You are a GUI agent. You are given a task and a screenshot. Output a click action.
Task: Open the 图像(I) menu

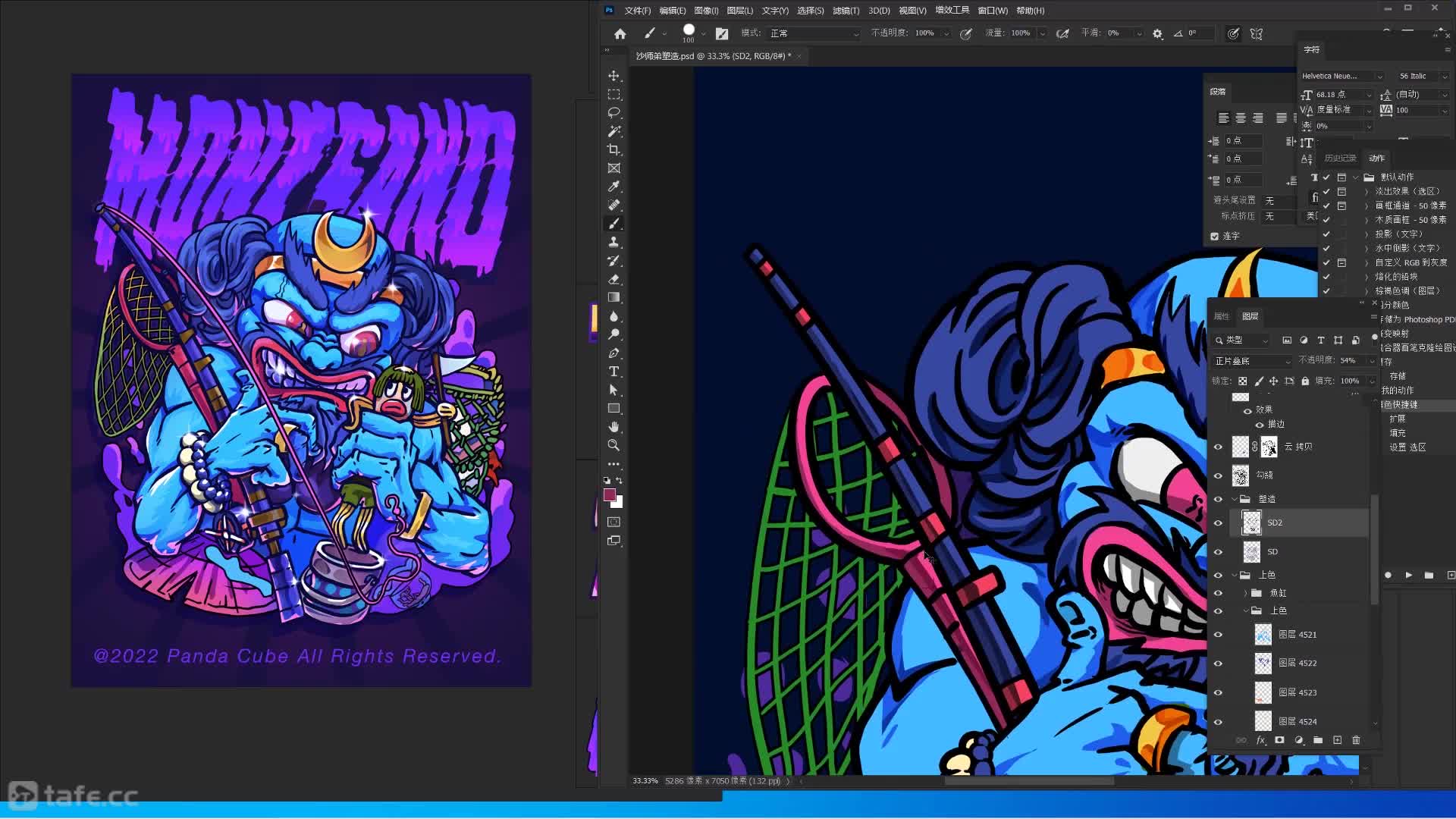pos(706,11)
